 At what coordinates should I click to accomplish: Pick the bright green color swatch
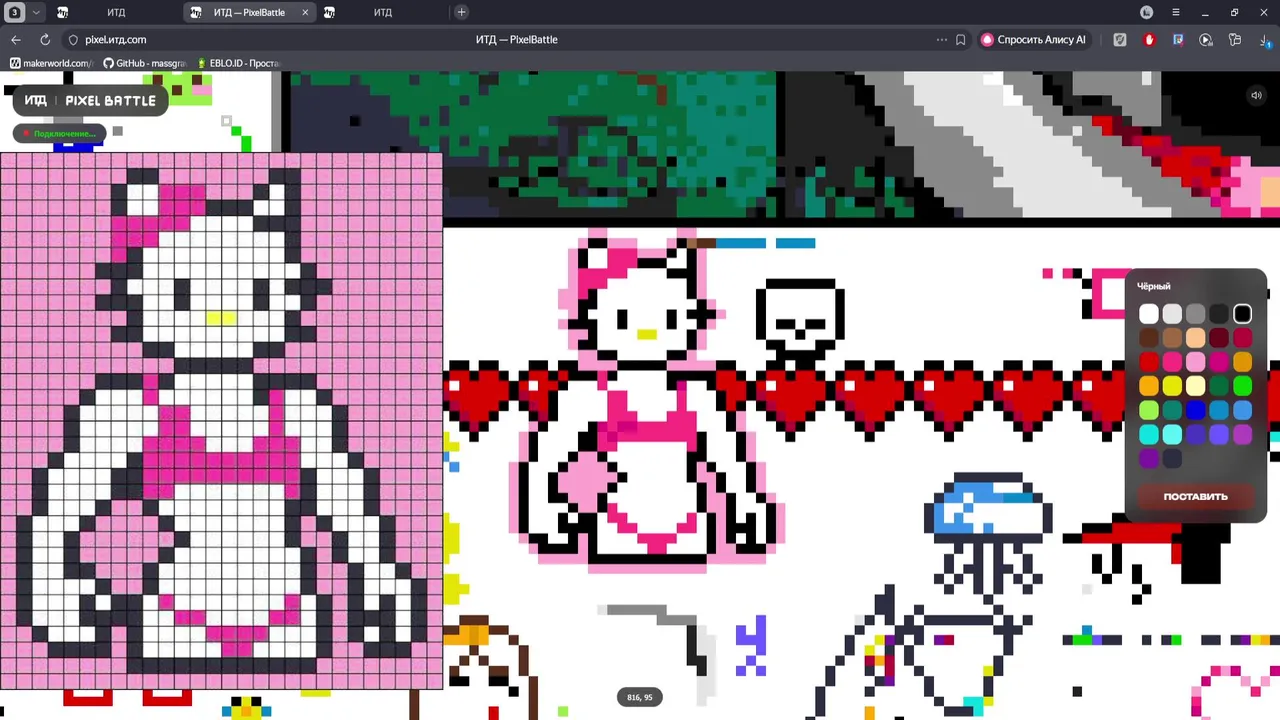pyautogui.click(x=1242, y=386)
